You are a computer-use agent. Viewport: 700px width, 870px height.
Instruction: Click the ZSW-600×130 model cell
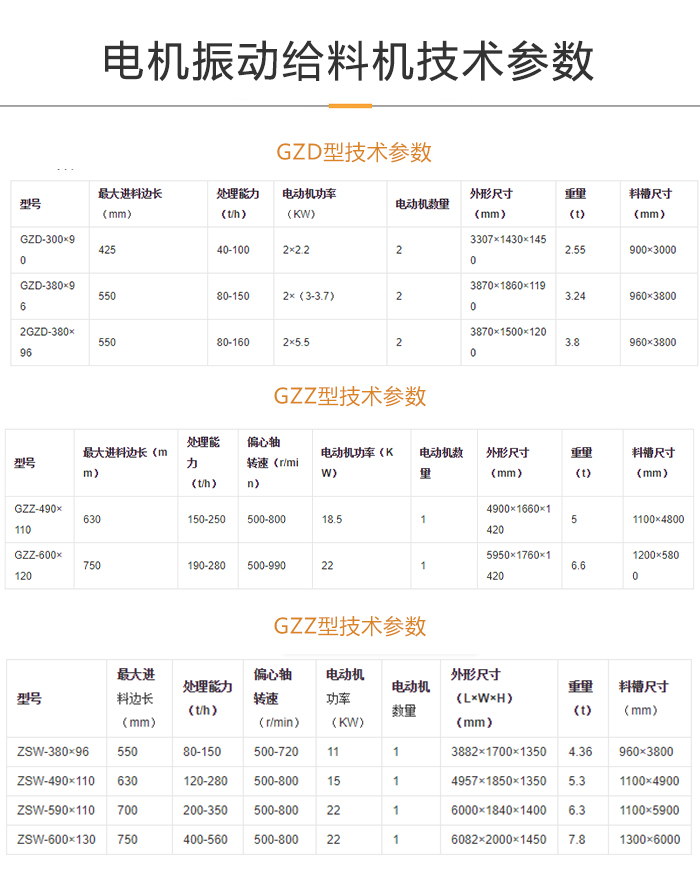[56, 840]
